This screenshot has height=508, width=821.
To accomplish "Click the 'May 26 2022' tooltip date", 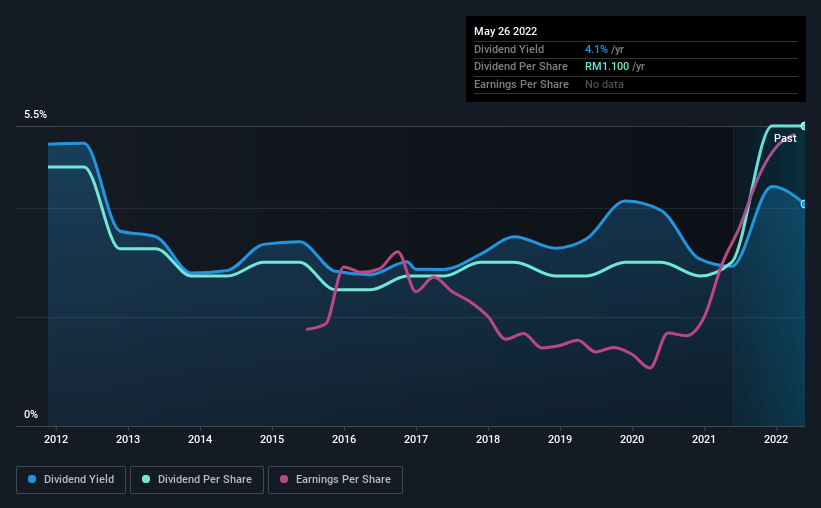I will pyautogui.click(x=504, y=29).
